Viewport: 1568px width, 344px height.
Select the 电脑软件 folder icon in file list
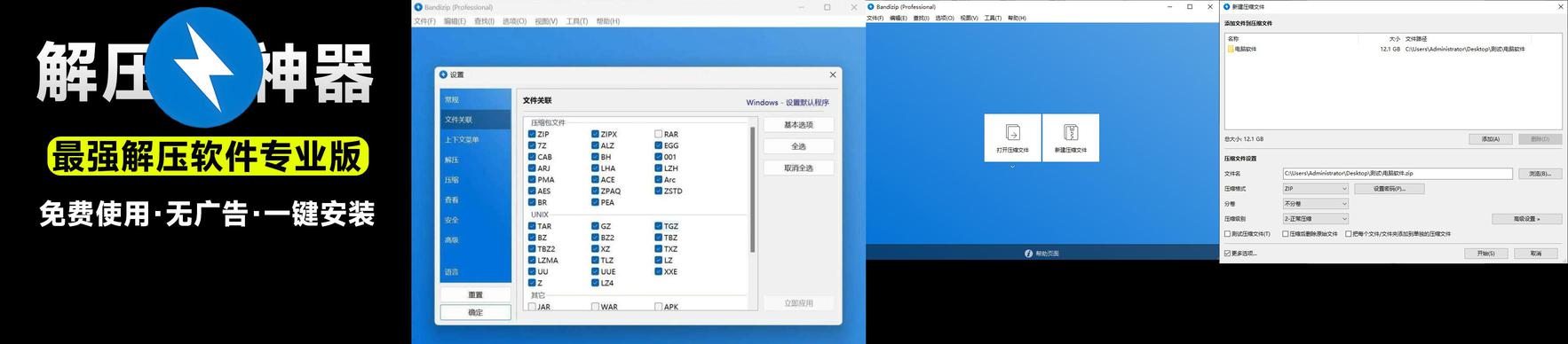[x=1231, y=50]
